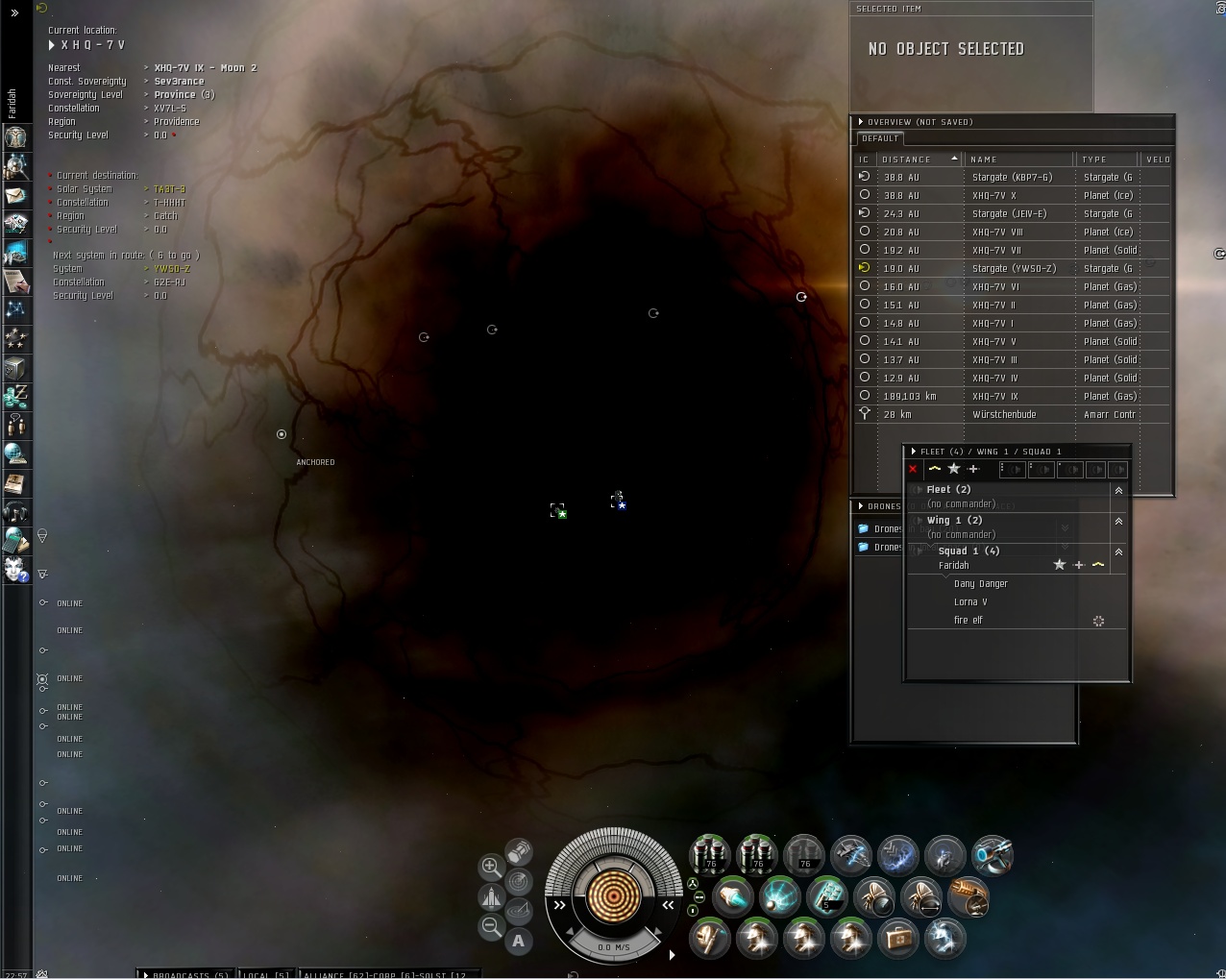Open the Map icon in sidebar
1226x980 pixels.
coord(15,310)
